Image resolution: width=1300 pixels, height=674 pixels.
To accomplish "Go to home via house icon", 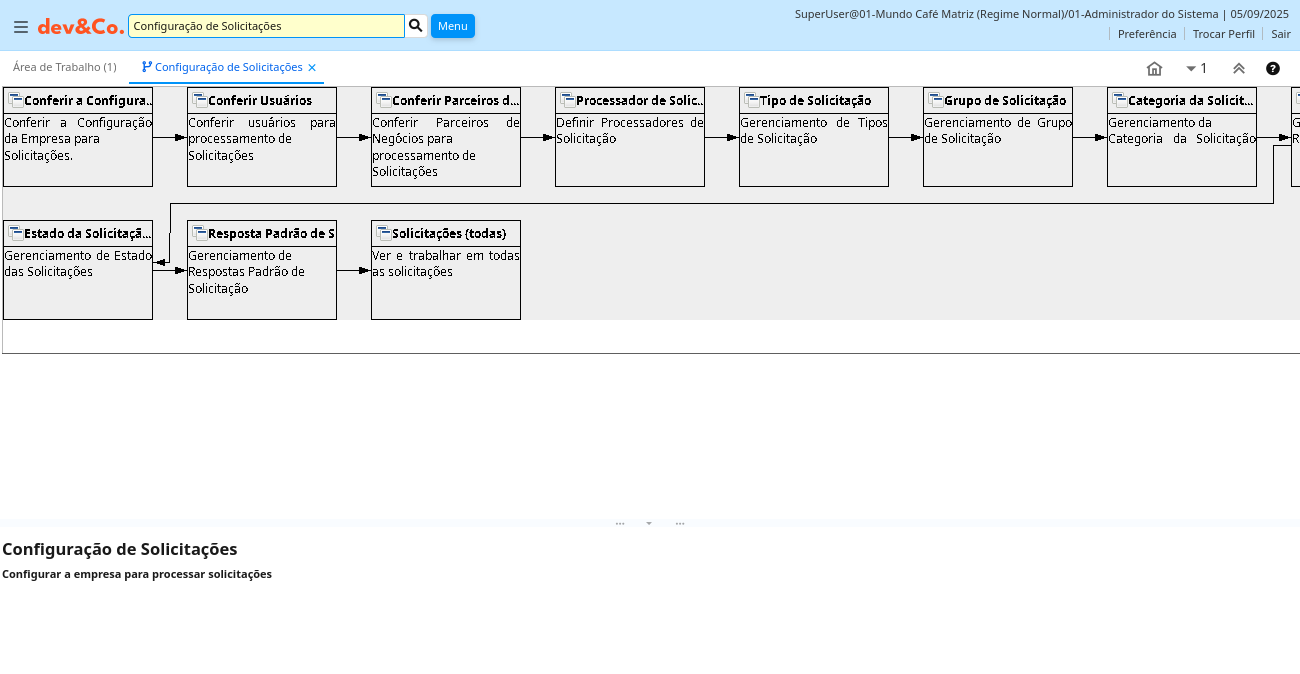I will click(1154, 68).
